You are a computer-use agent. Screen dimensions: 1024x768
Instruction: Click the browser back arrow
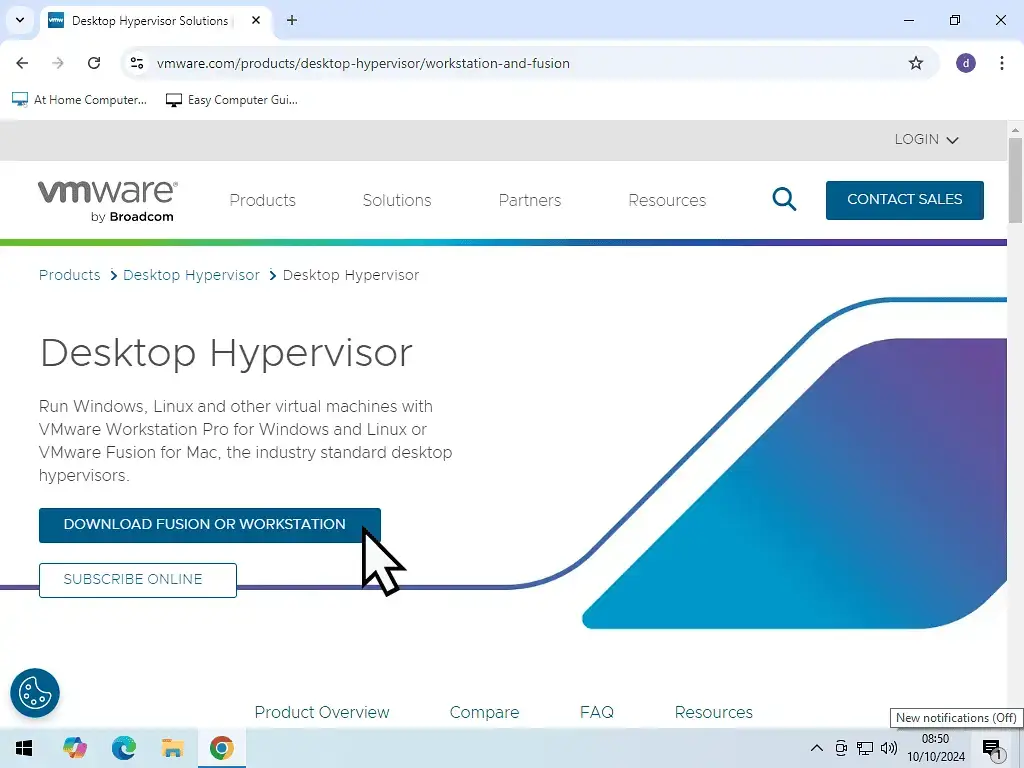22,63
